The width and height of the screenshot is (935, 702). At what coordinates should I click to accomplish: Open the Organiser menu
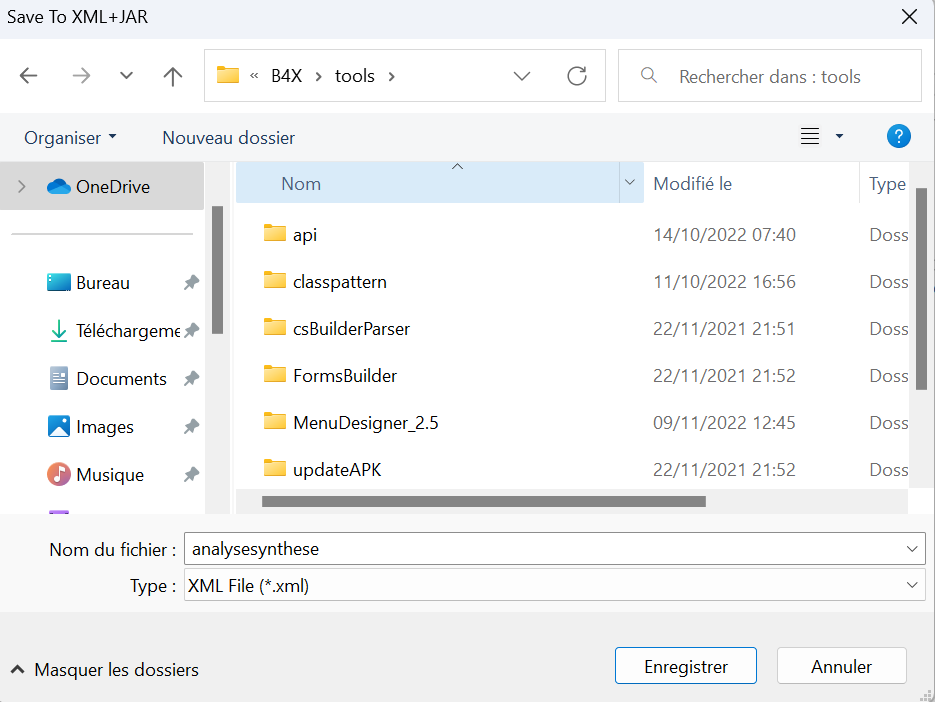pyautogui.click(x=70, y=138)
